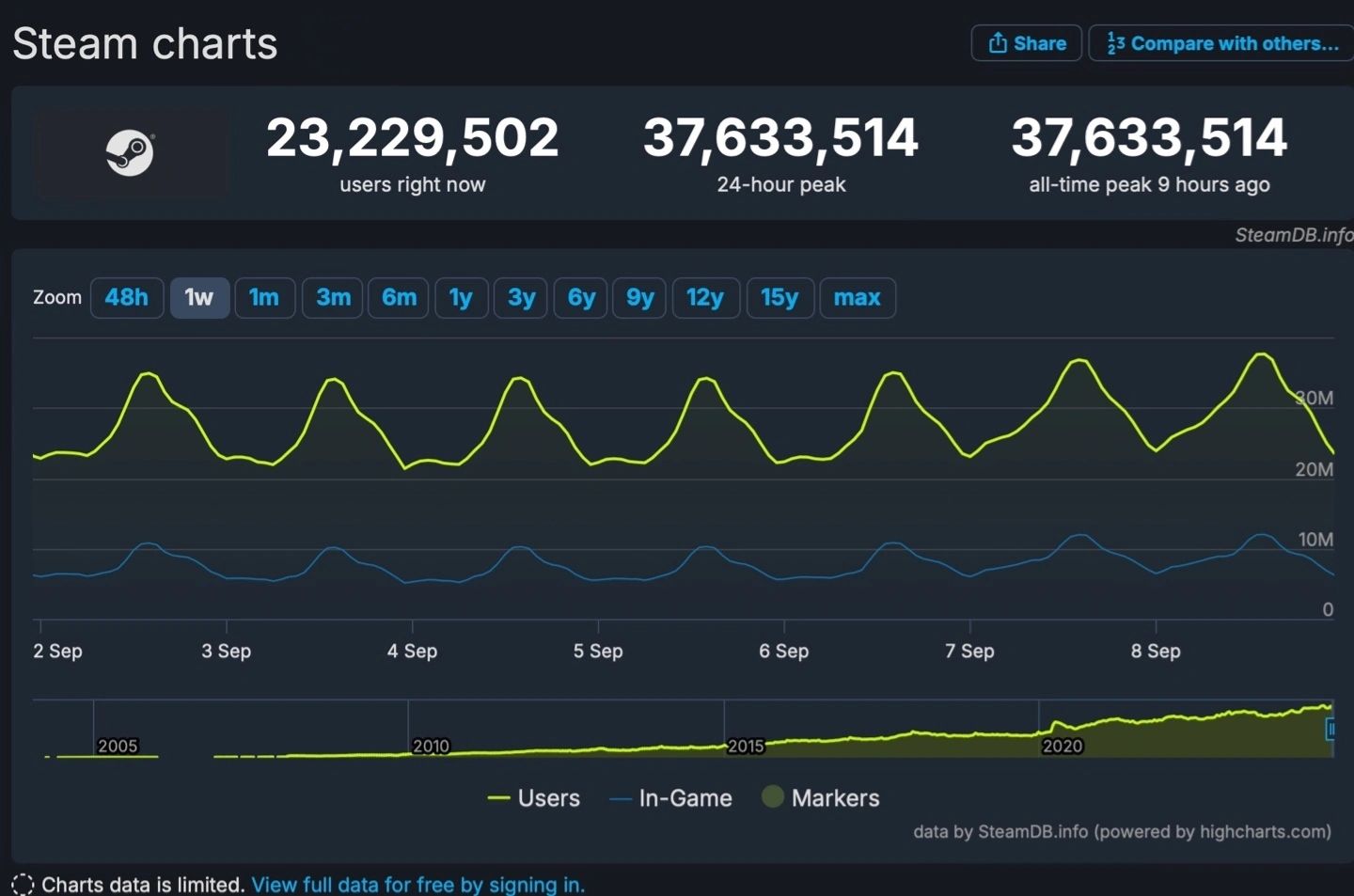Open full data by signing in link

[418, 884]
